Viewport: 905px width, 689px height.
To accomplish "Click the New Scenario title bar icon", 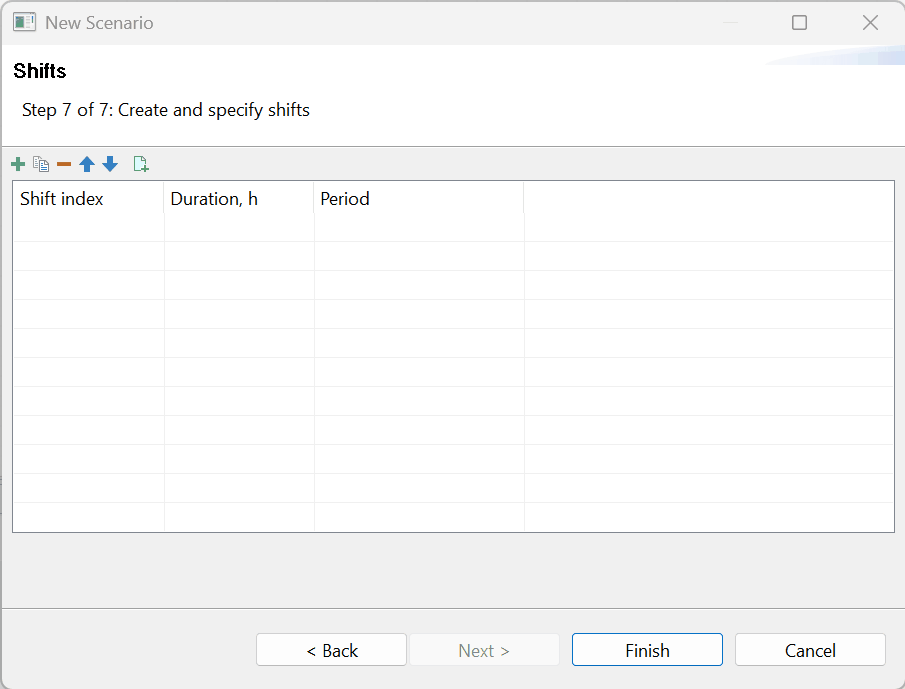I will pos(24,23).
